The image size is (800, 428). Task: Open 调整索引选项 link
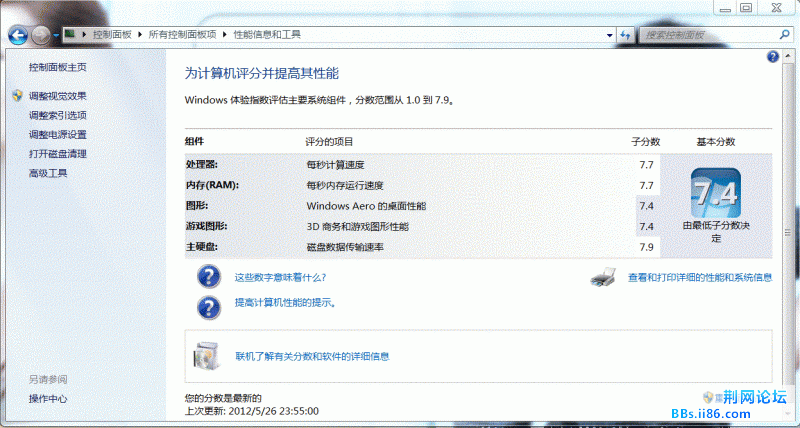click(x=58, y=115)
